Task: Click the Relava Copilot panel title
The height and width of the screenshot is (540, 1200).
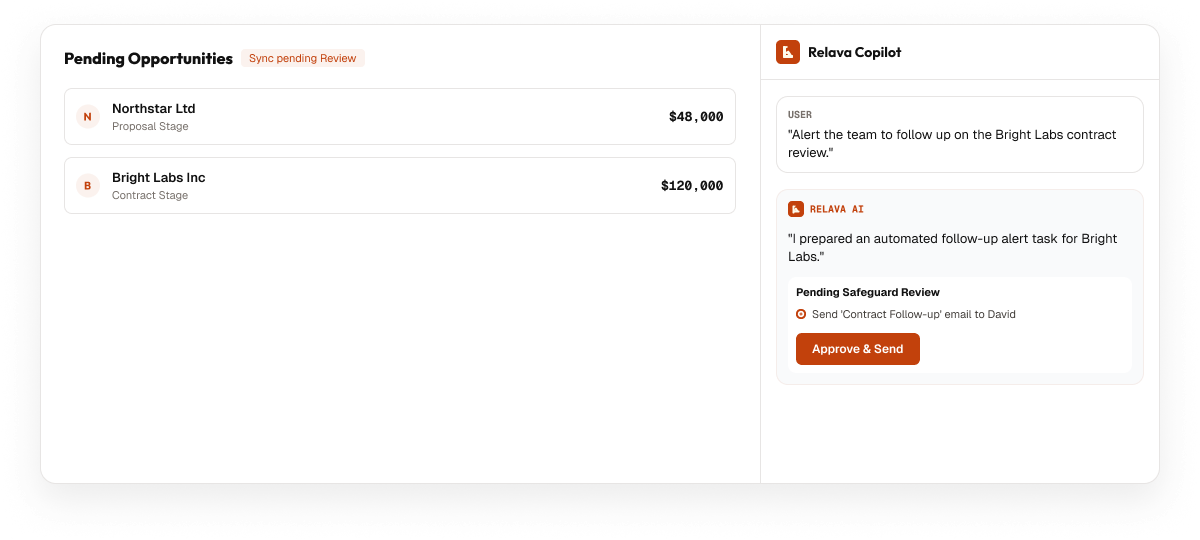Action: (x=855, y=52)
